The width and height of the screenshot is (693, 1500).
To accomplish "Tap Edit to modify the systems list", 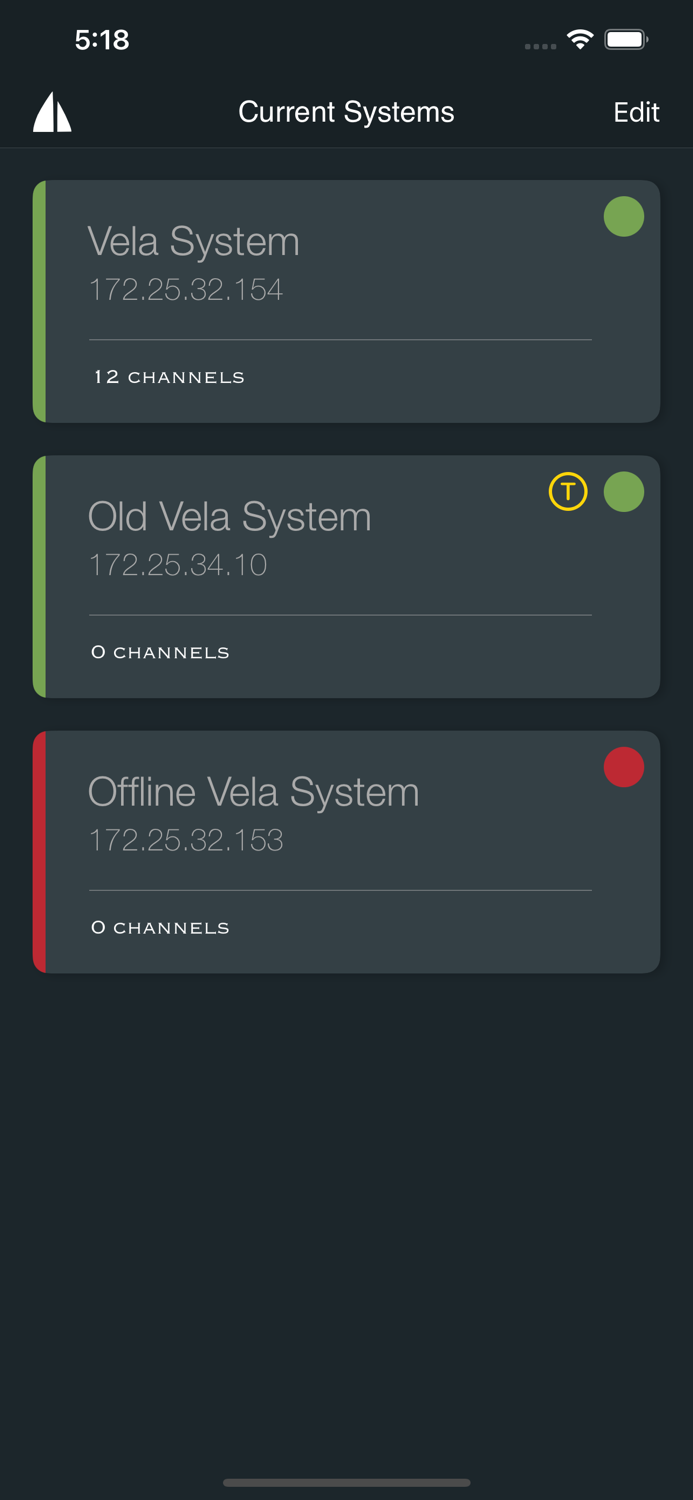I will click(636, 112).
